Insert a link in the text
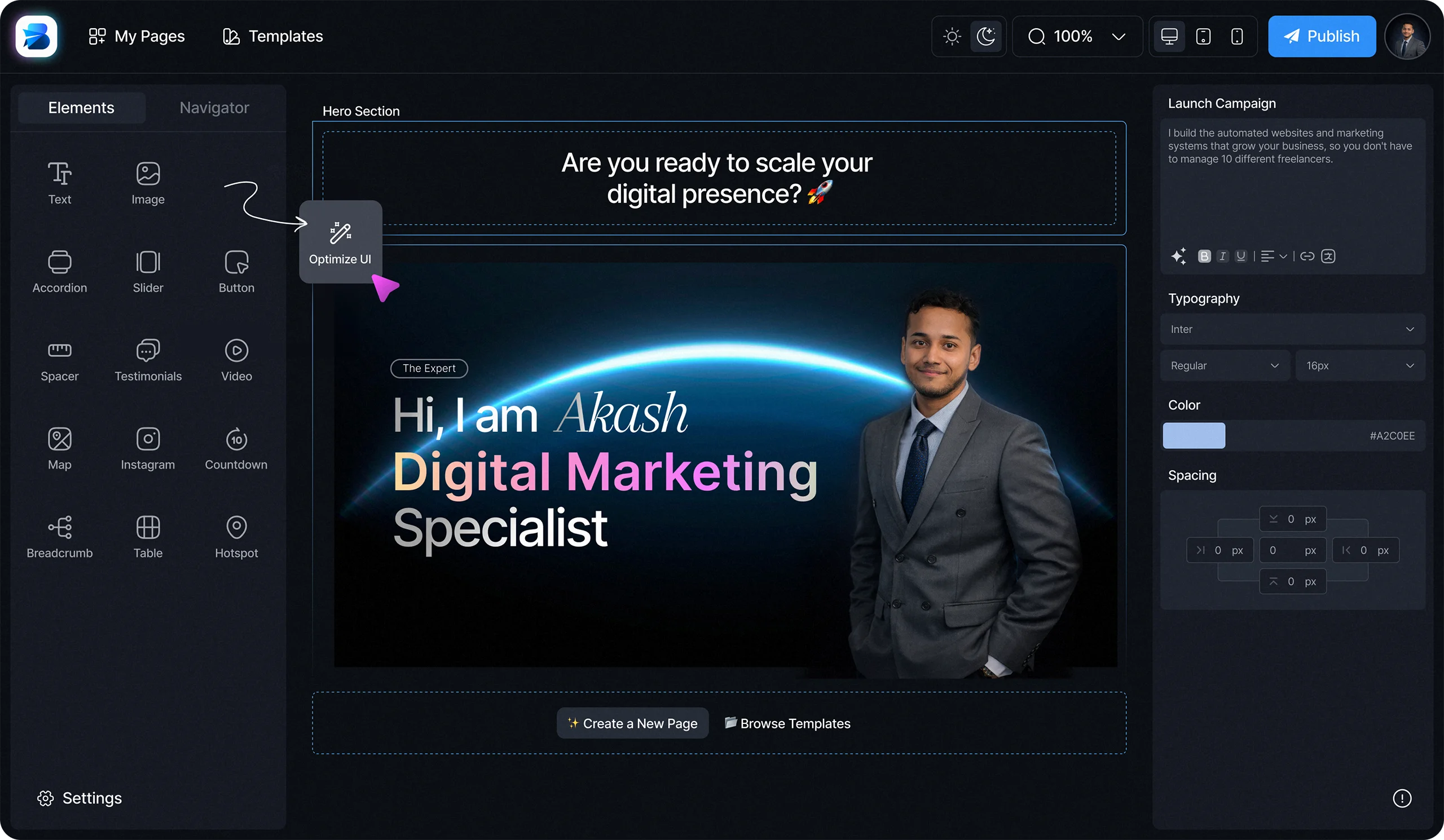The width and height of the screenshot is (1444, 840). pos(1307,256)
